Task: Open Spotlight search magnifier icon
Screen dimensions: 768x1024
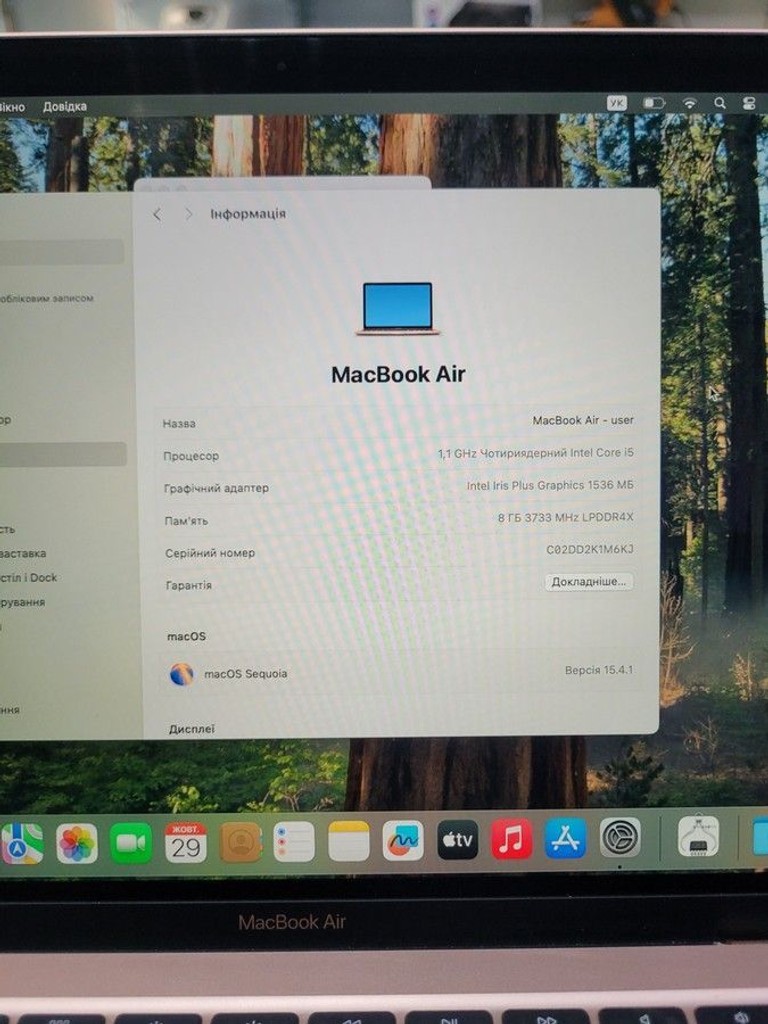Action: (x=720, y=103)
